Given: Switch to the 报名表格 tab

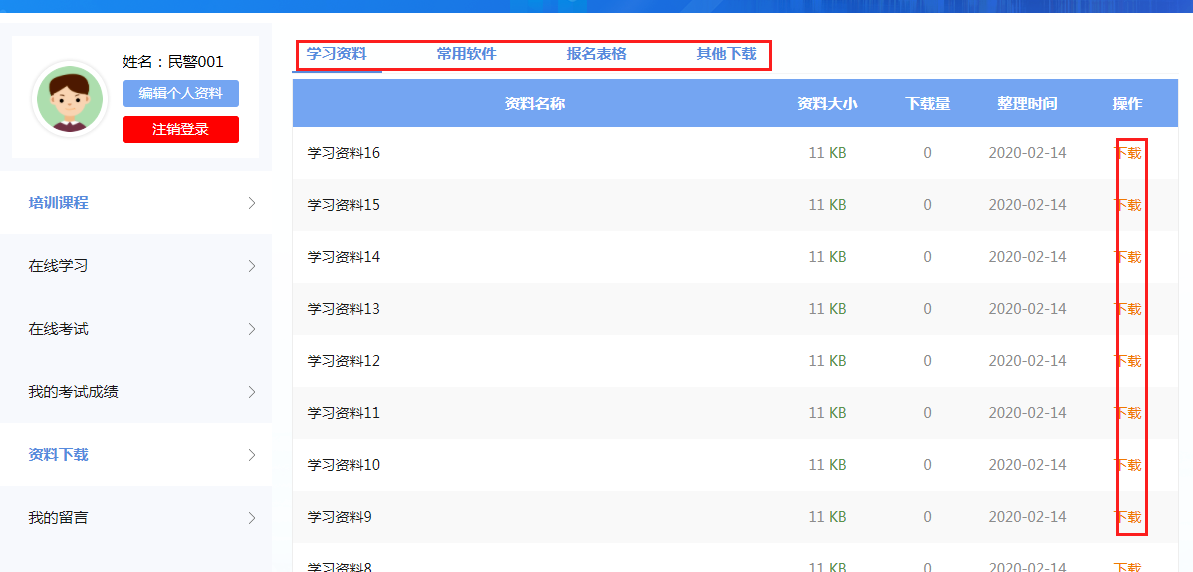Looking at the screenshot, I should point(596,54).
